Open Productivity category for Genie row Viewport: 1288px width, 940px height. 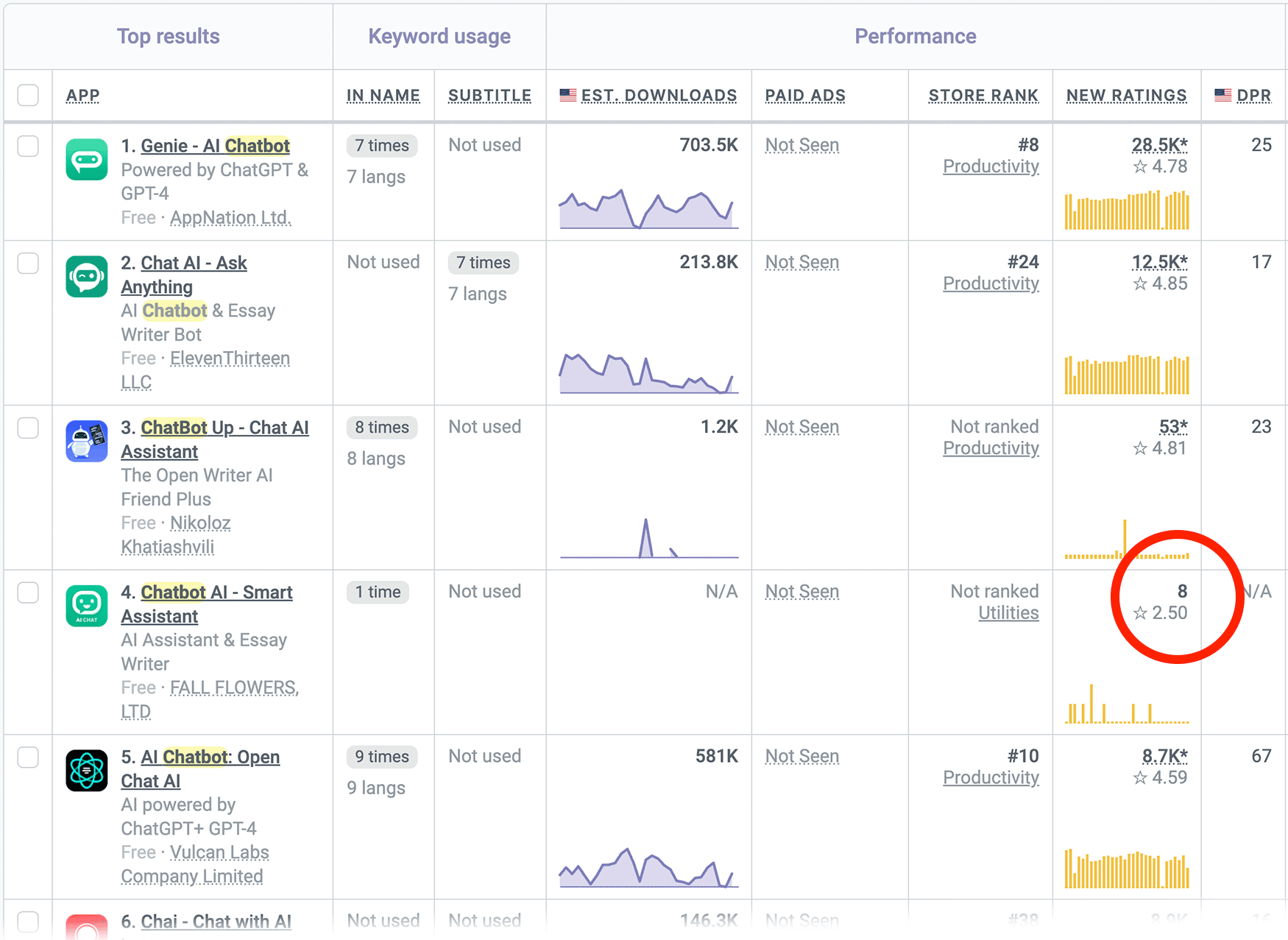[x=991, y=167]
